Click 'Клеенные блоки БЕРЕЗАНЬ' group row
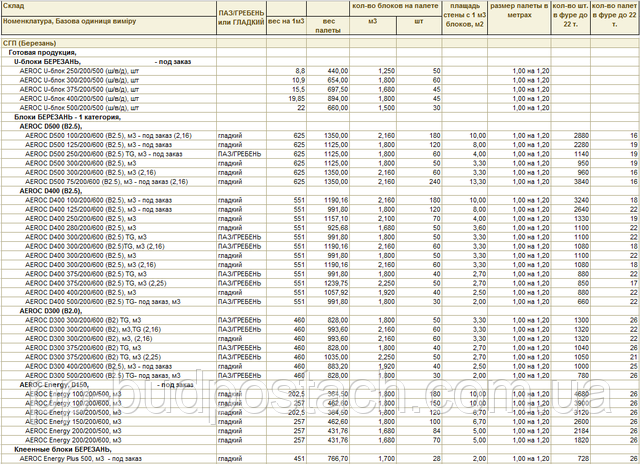Image resolution: width=640 pixels, height=464 pixels. (x=62, y=449)
